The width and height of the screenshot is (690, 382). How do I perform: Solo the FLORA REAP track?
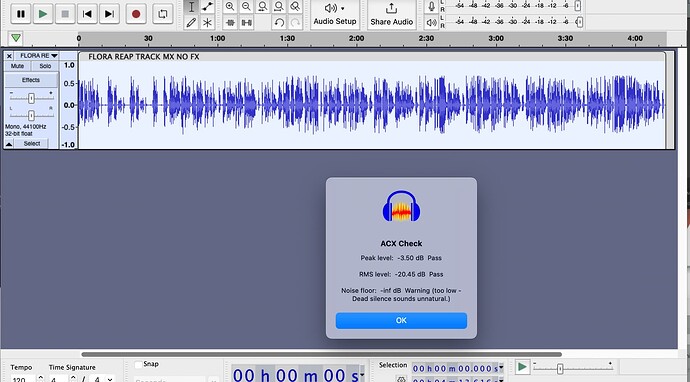point(45,66)
